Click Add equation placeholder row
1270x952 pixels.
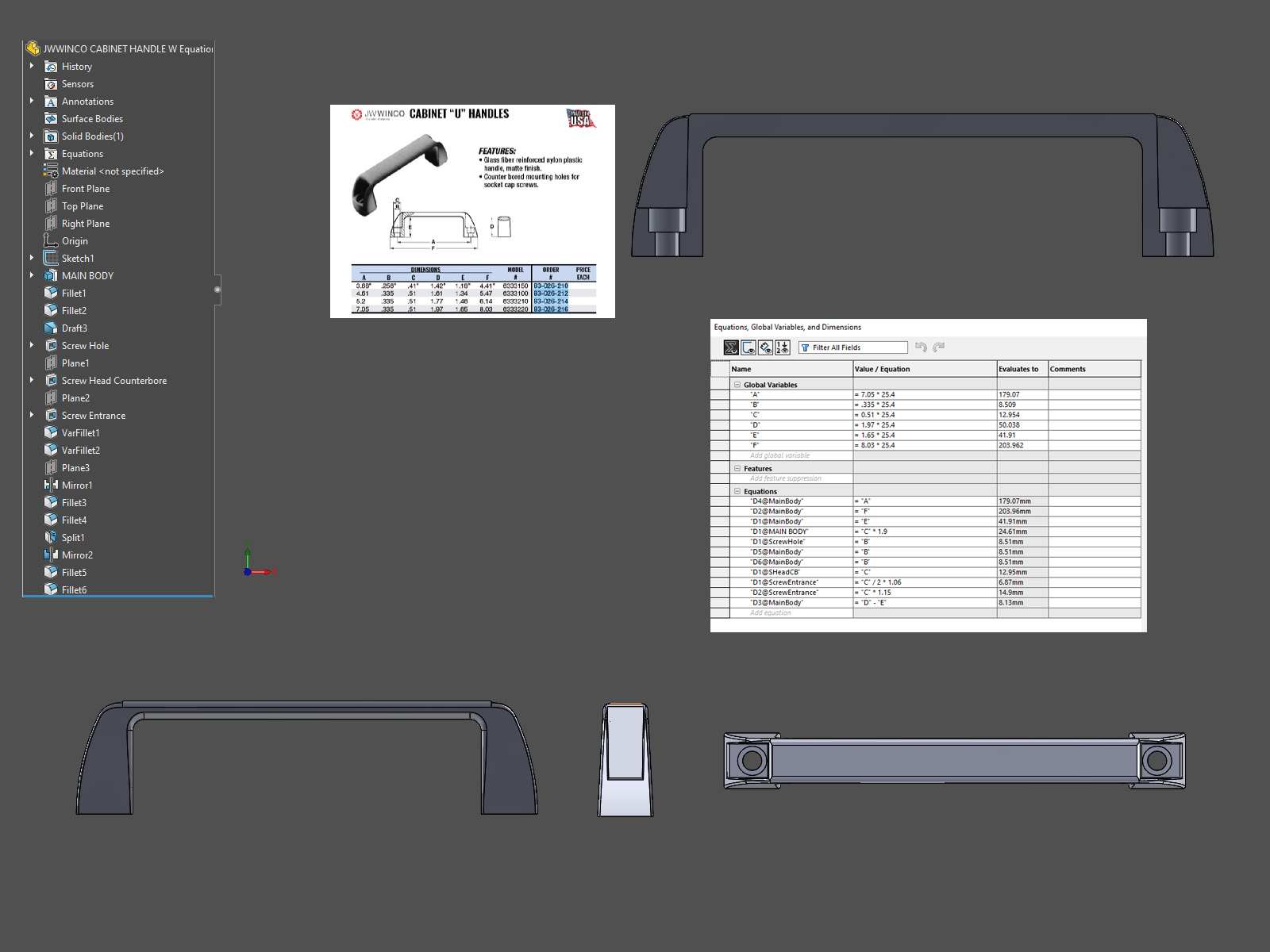770,613
